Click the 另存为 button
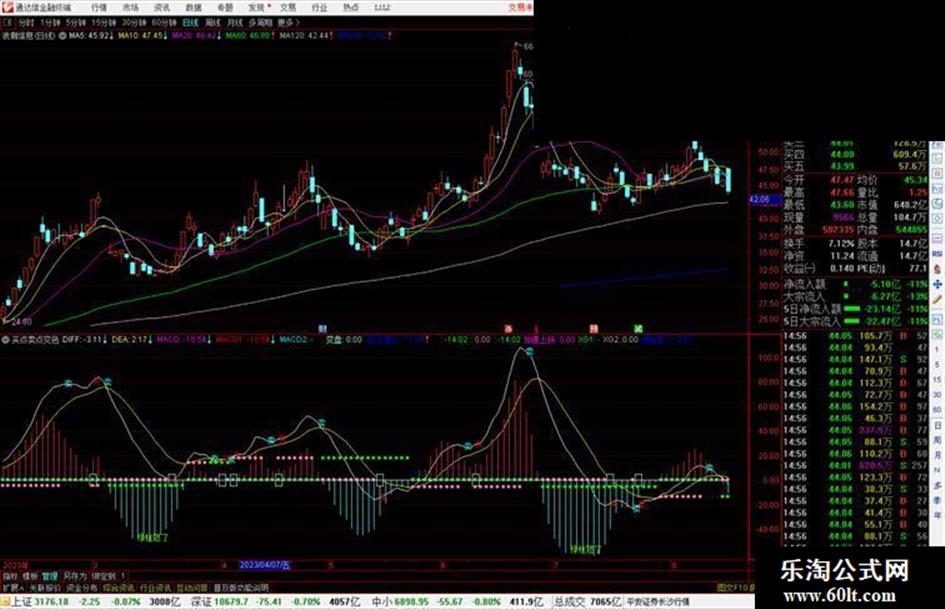Image resolution: width=945 pixels, height=609 pixels. click(74, 576)
